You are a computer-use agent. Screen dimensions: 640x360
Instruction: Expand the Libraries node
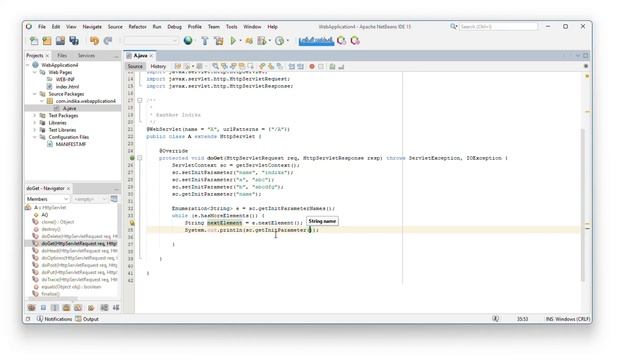point(35,122)
